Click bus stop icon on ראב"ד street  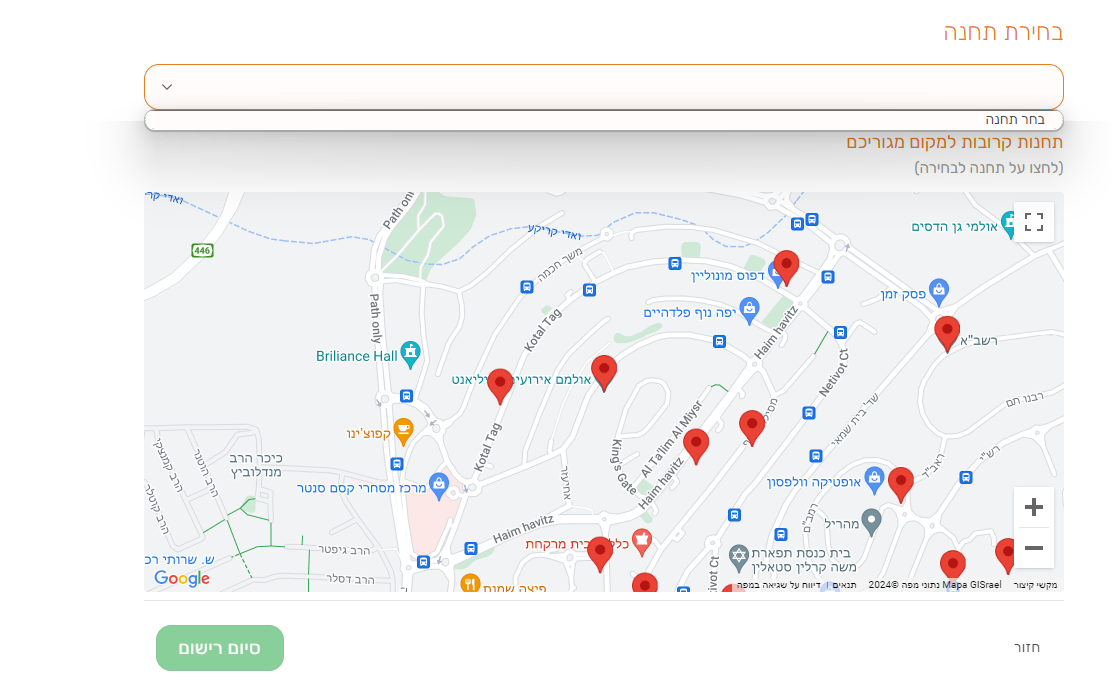coord(966,478)
